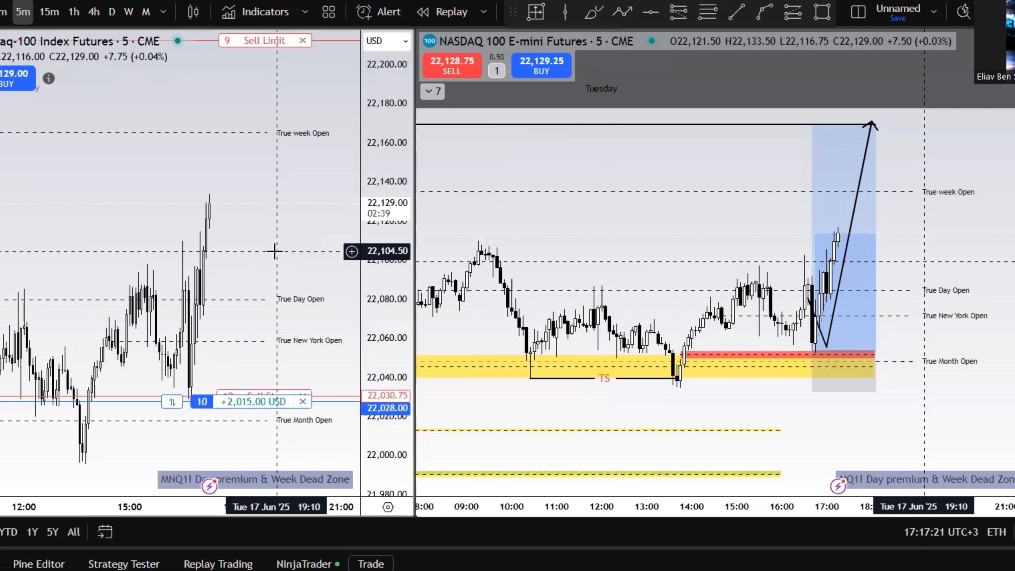Select the brush drawing tool

(593, 12)
